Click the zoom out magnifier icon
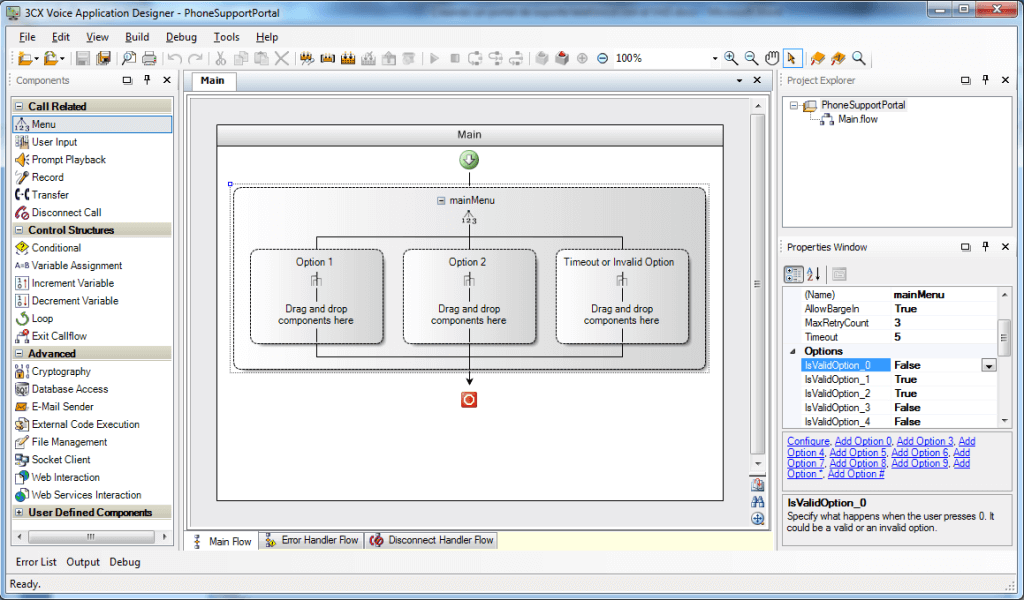This screenshot has width=1024, height=600. click(752, 58)
